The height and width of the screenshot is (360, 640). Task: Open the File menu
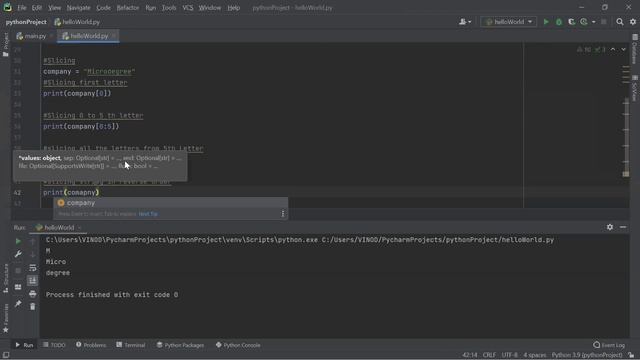22,8
